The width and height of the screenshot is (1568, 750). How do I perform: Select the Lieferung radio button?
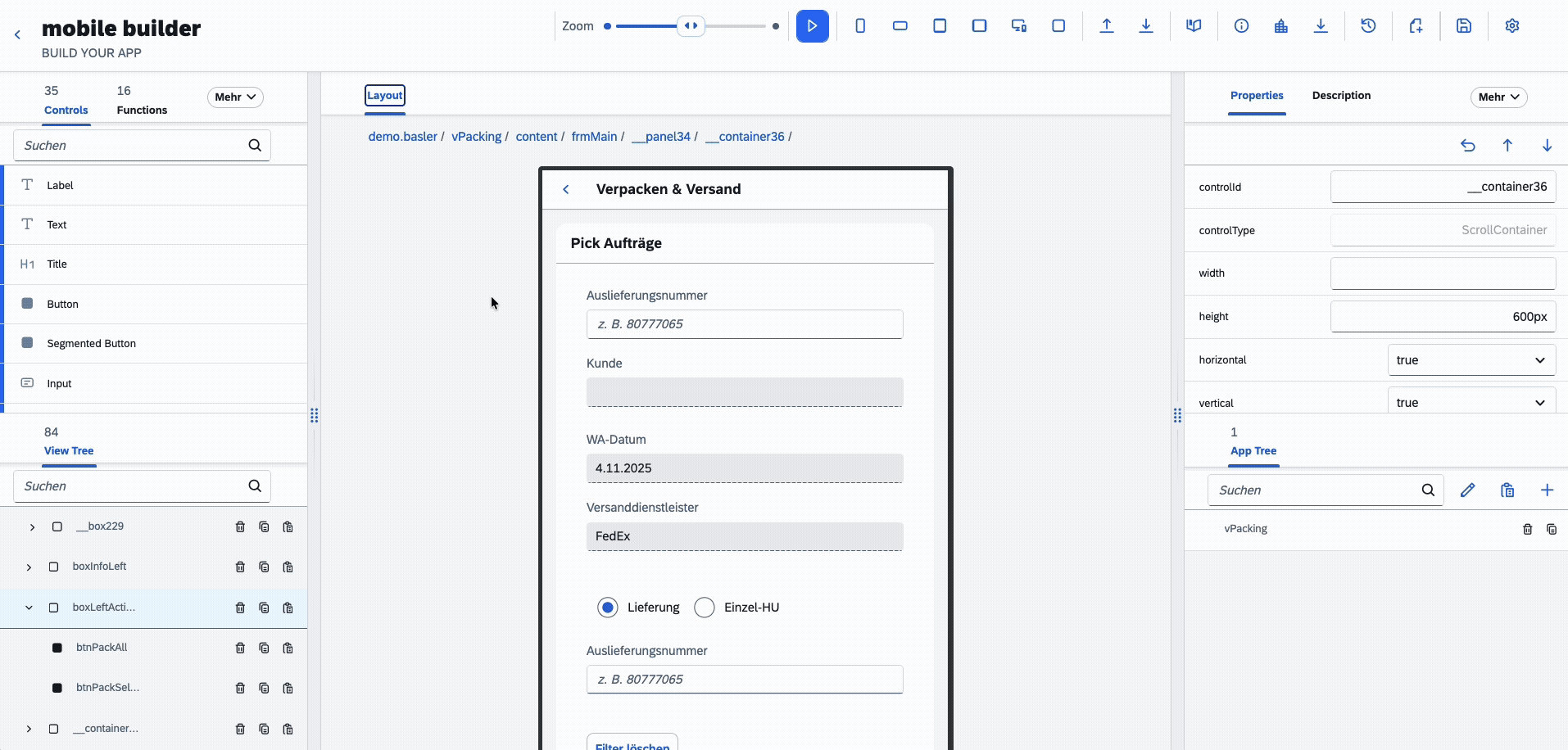point(607,608)
